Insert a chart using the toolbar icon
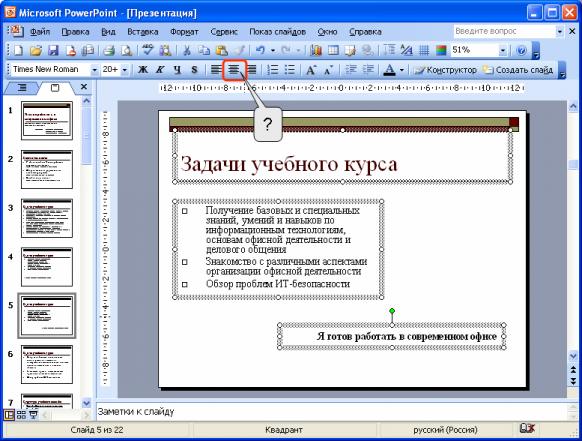 (x=315, y=50)
